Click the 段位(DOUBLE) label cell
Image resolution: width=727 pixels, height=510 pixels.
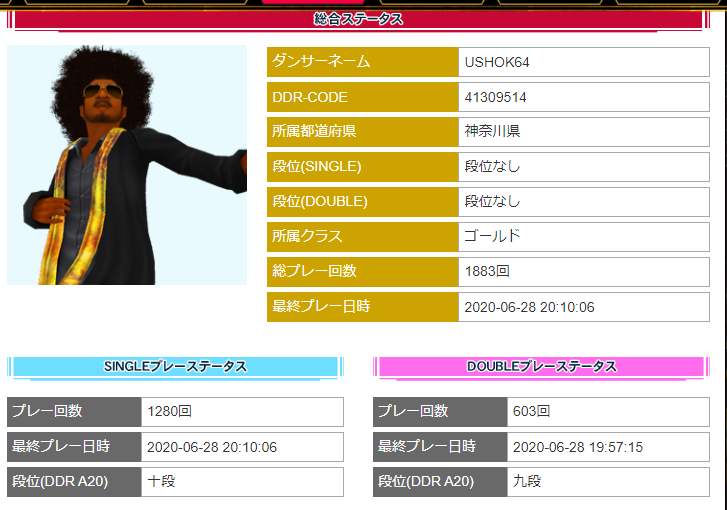[363, 202]
